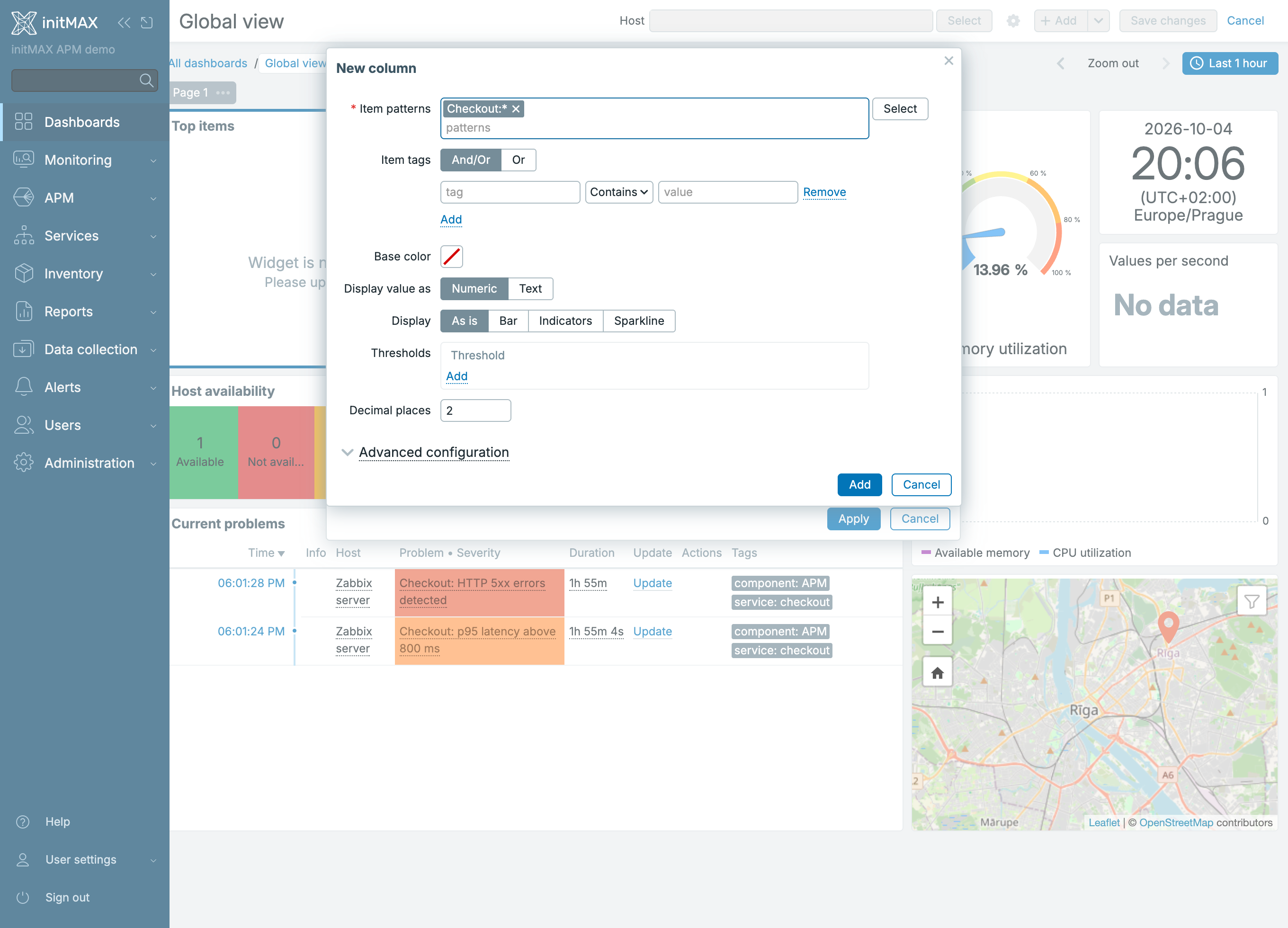This screenshot has width=1288, height=928.
Task: Click the Sign out power icon
Action: [x=23, y=897]
